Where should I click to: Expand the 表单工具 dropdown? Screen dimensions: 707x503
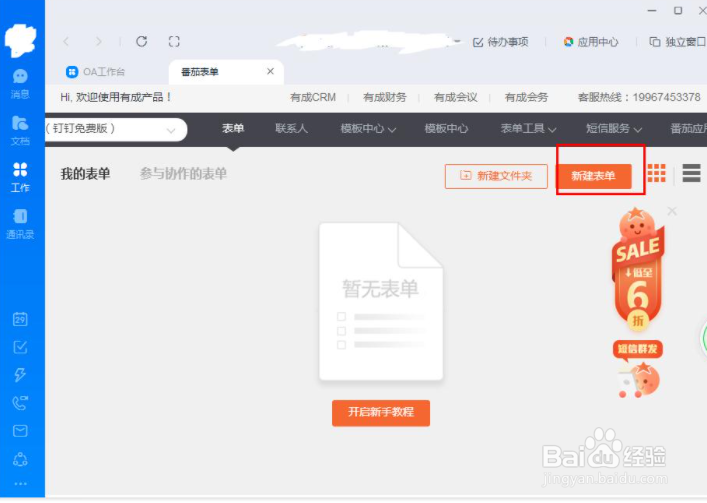528,129
